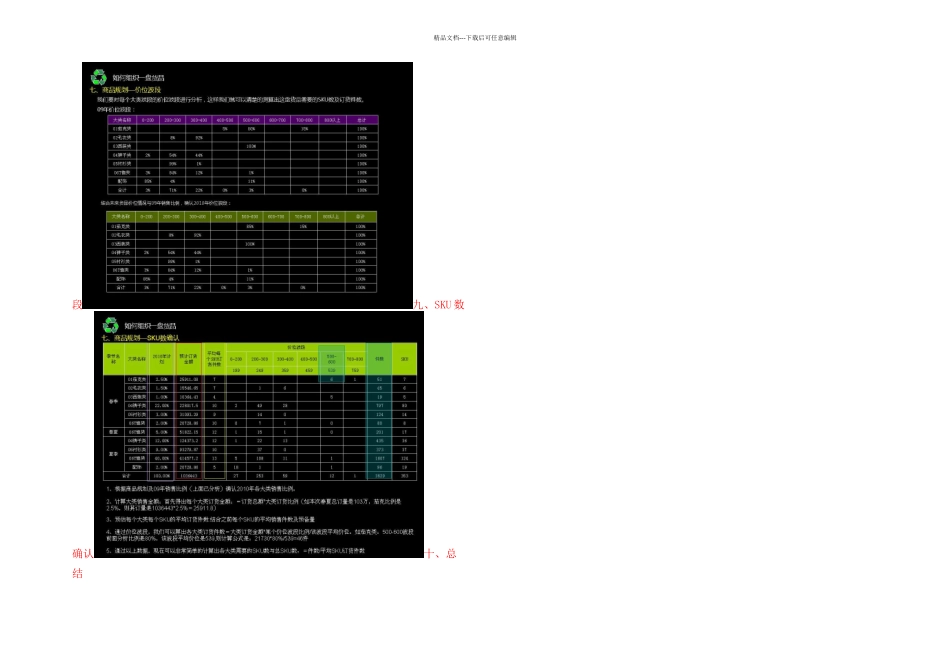Click the red character 段 left of the upper slide
This screenshot has height=672, width=950.
(x=77, y=304)
